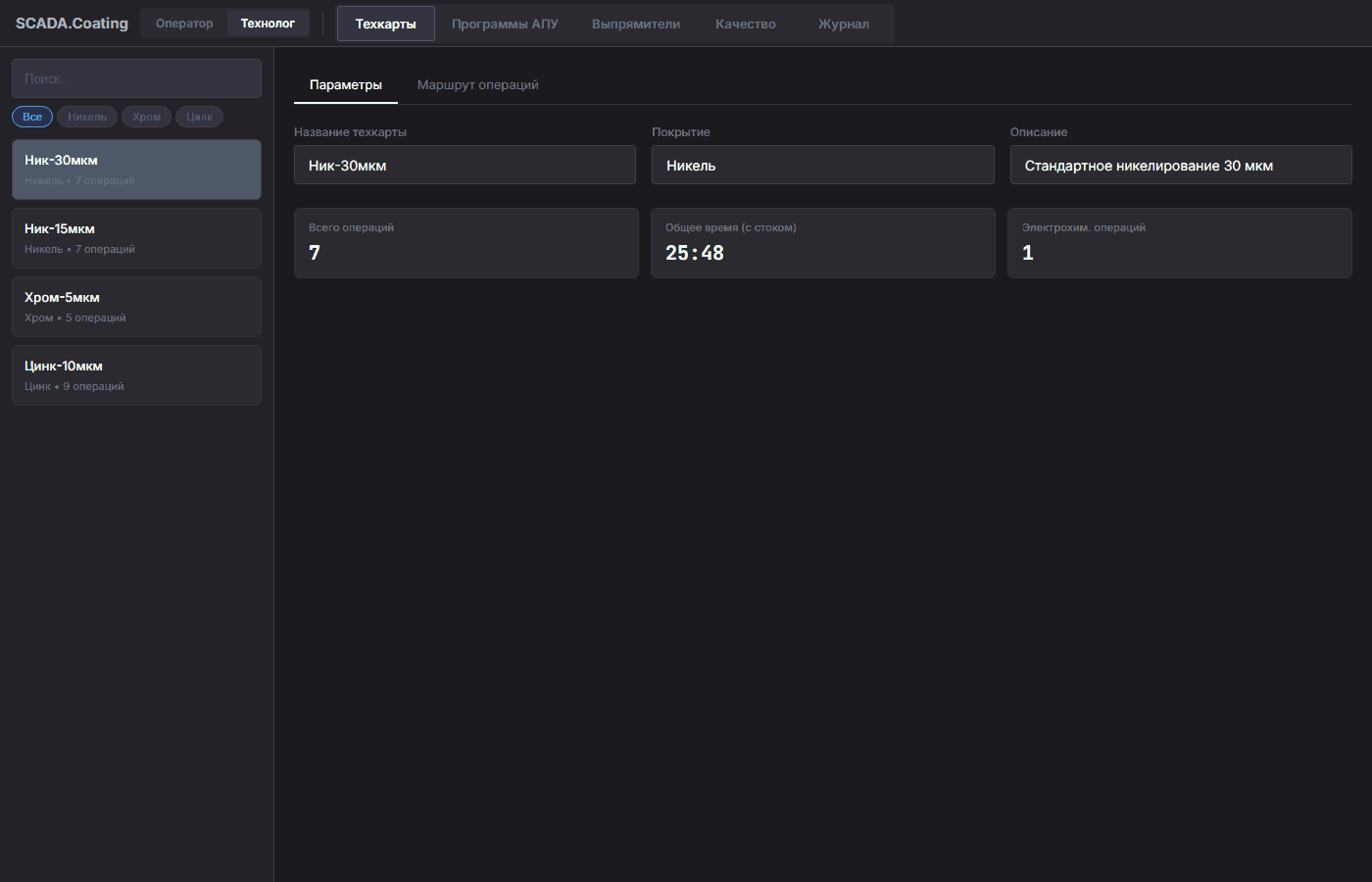Click the Описание text field
This screenshot has width=1372, height=882.
coord(1180,166)
